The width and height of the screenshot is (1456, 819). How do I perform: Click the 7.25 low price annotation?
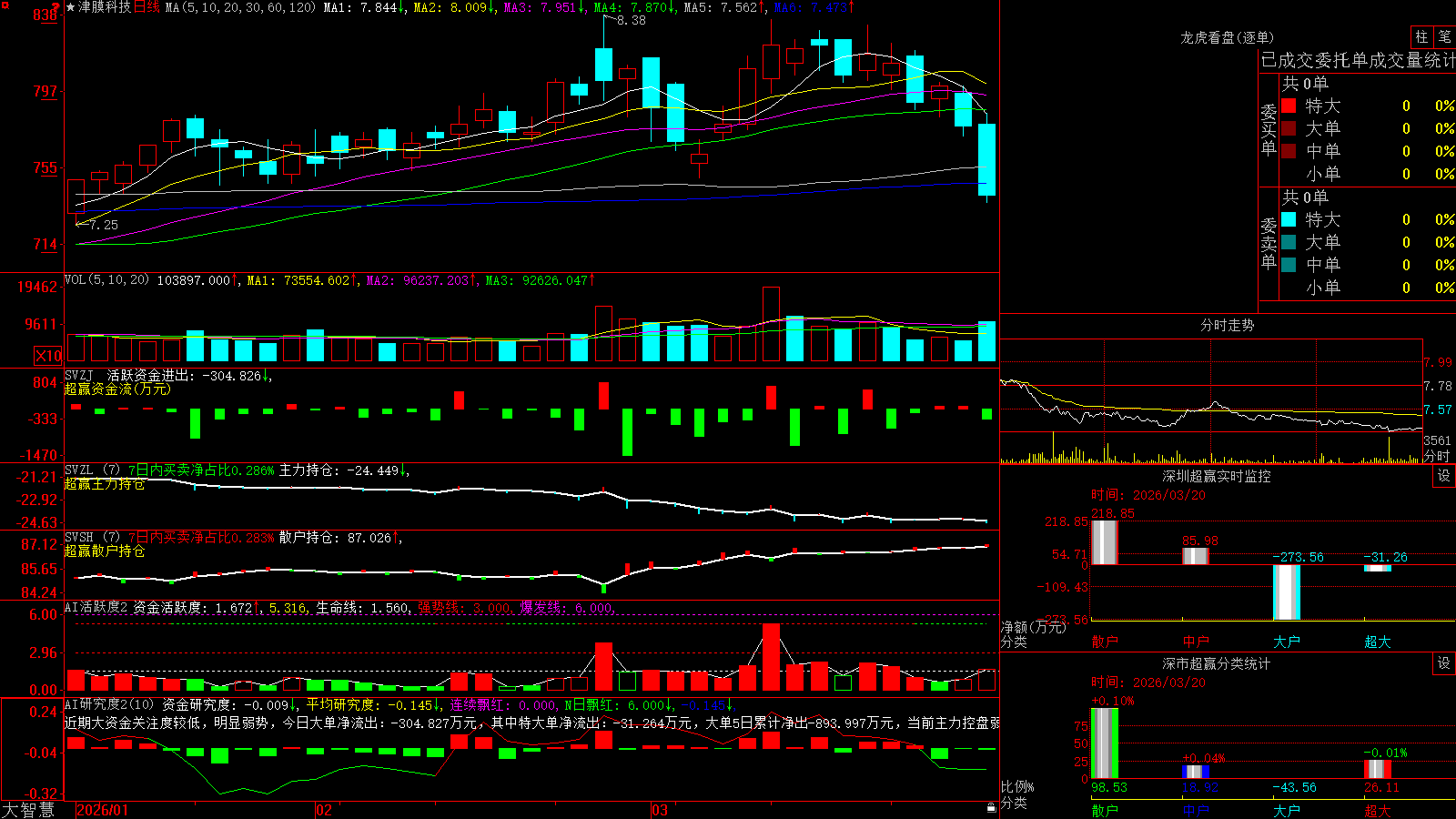click(x=103, y=225)
